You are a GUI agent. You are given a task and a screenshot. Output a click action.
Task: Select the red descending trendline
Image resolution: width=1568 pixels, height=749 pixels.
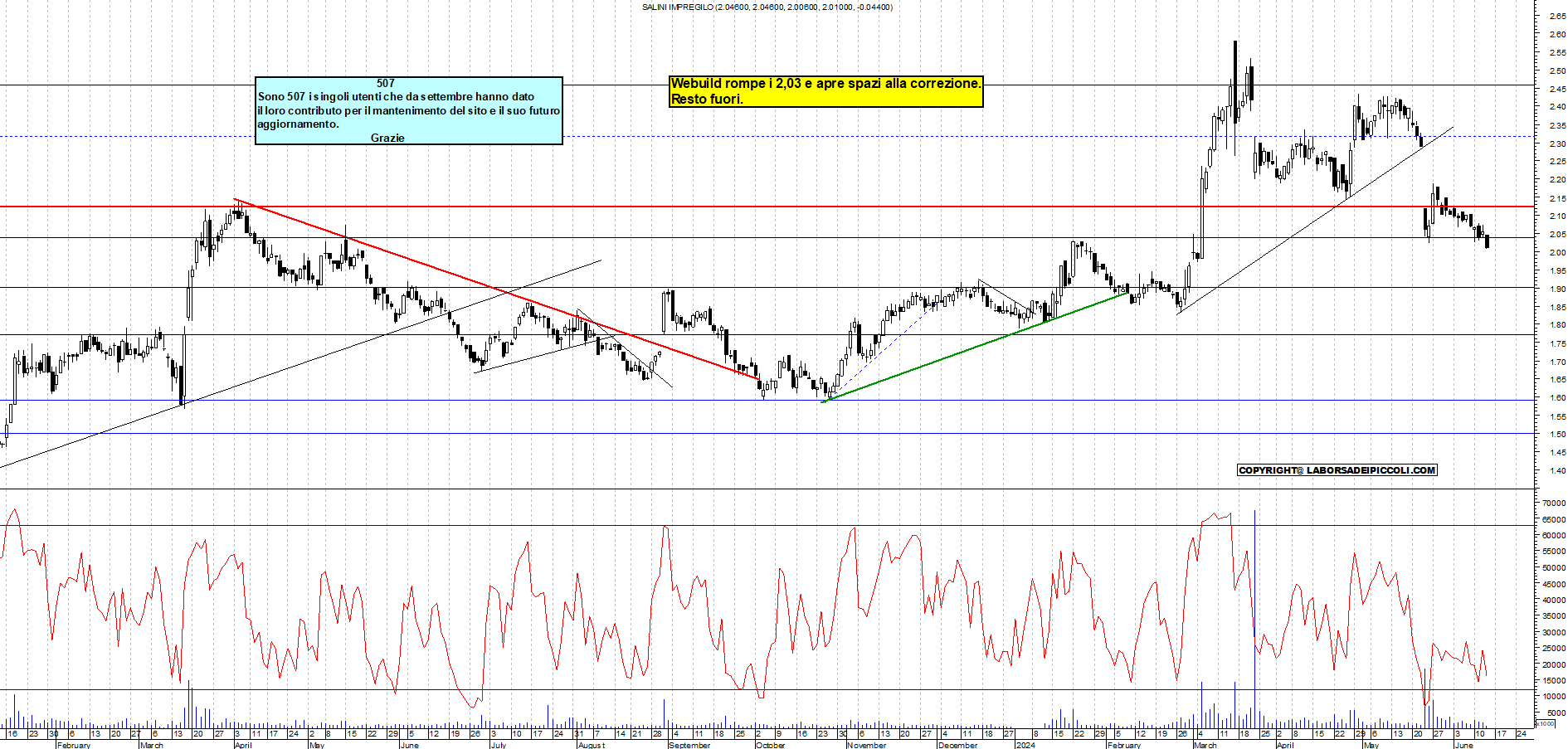(496, 289)
